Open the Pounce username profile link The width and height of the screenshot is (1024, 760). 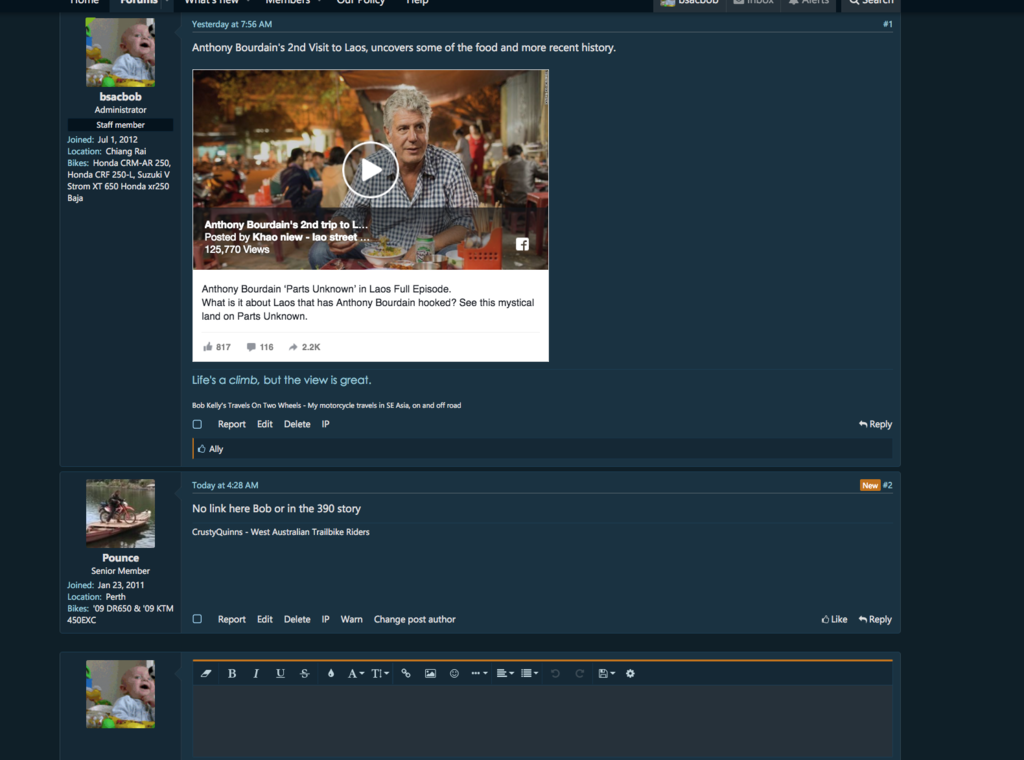[x=120, y=558]
